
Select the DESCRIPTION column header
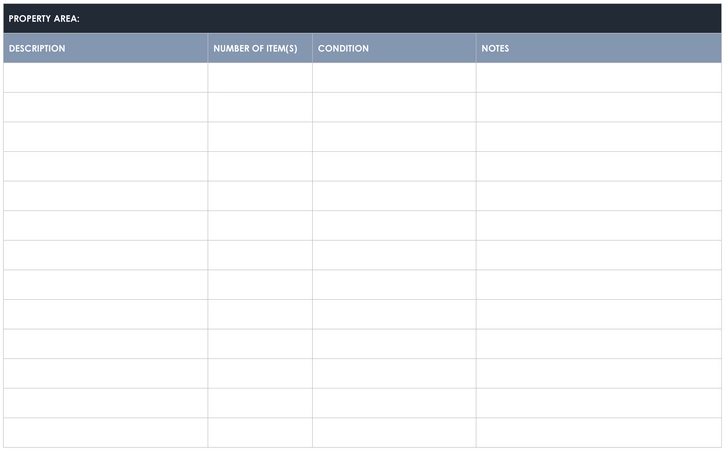(x=105, y=48)
